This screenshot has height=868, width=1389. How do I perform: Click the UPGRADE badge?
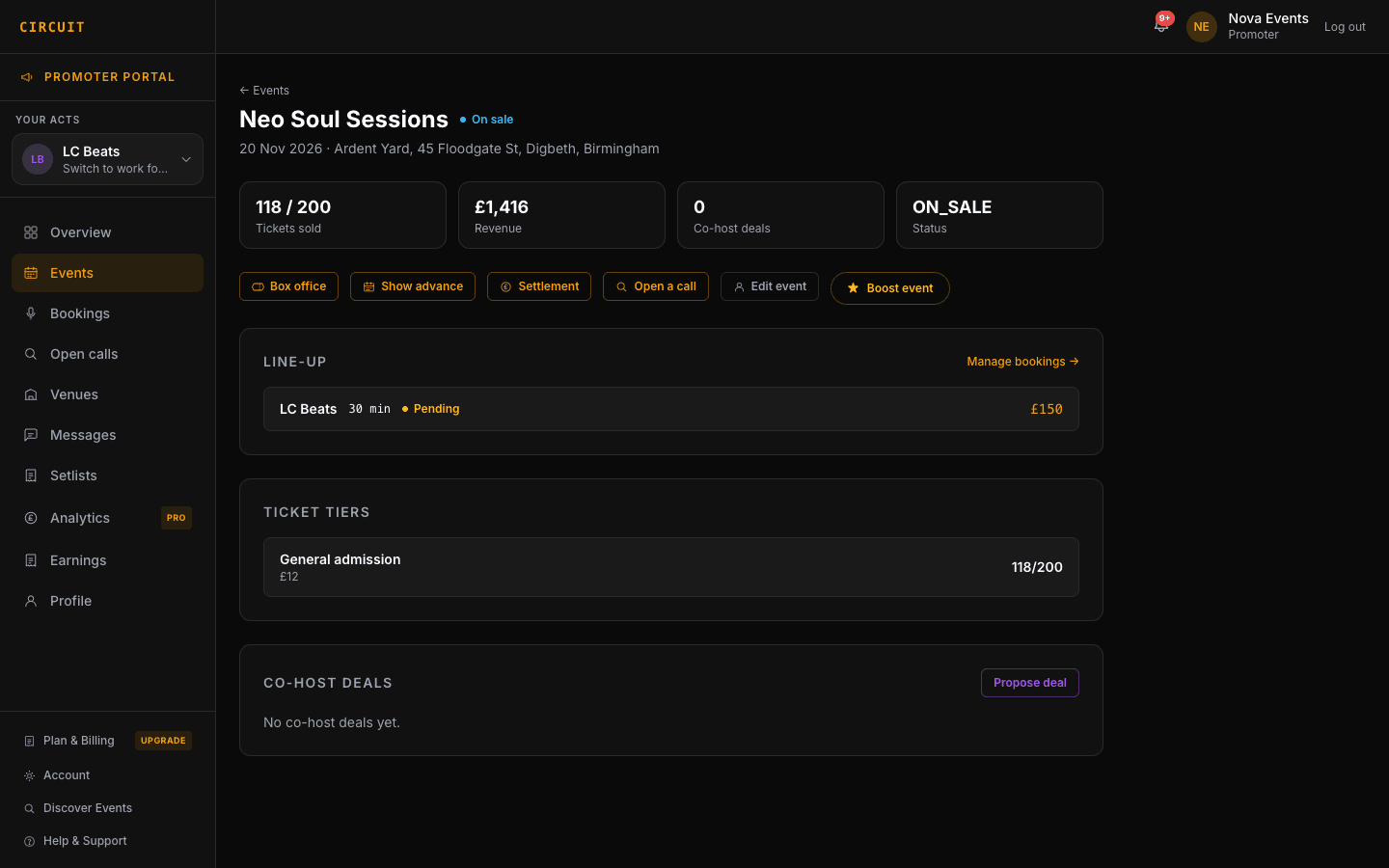[163, 741]
